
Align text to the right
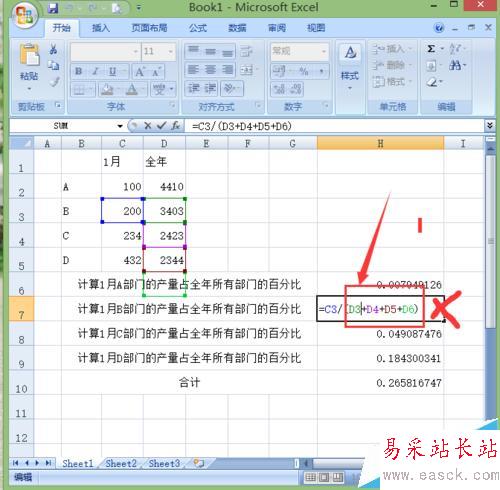(x=228, y=70)
